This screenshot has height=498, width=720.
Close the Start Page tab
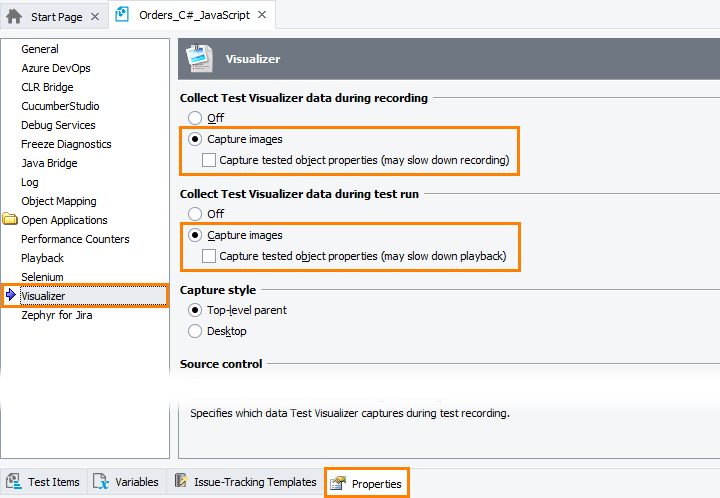coord(95,17)
